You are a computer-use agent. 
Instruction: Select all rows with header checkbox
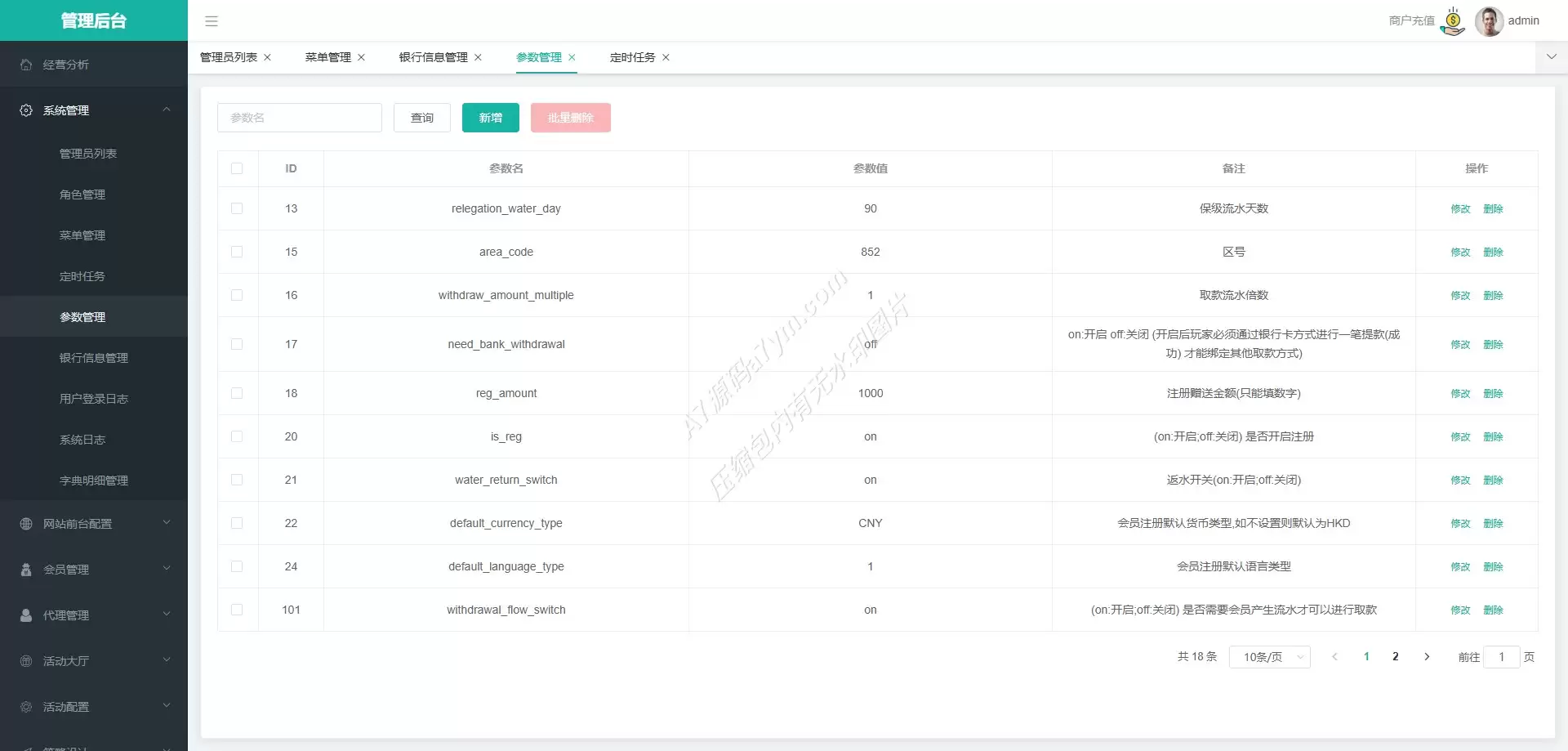pos(237,168)
